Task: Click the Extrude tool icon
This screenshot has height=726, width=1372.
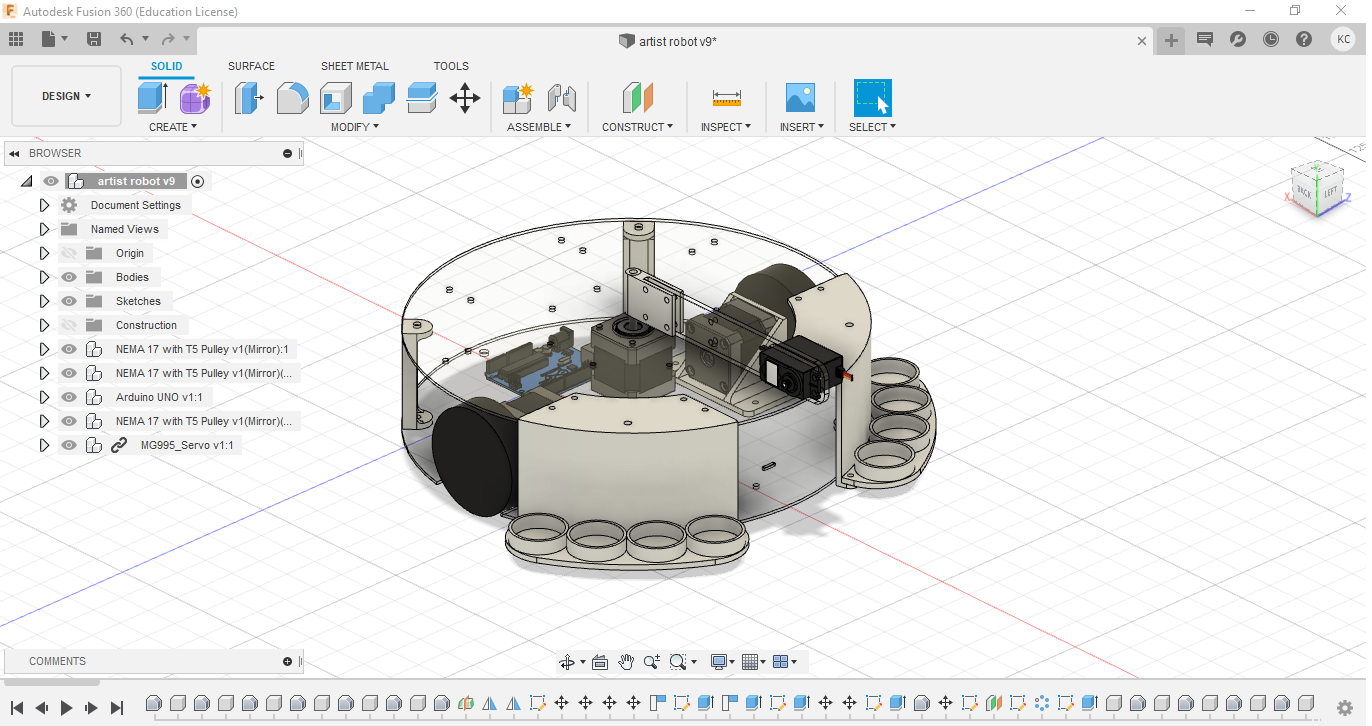Action: 152,98
